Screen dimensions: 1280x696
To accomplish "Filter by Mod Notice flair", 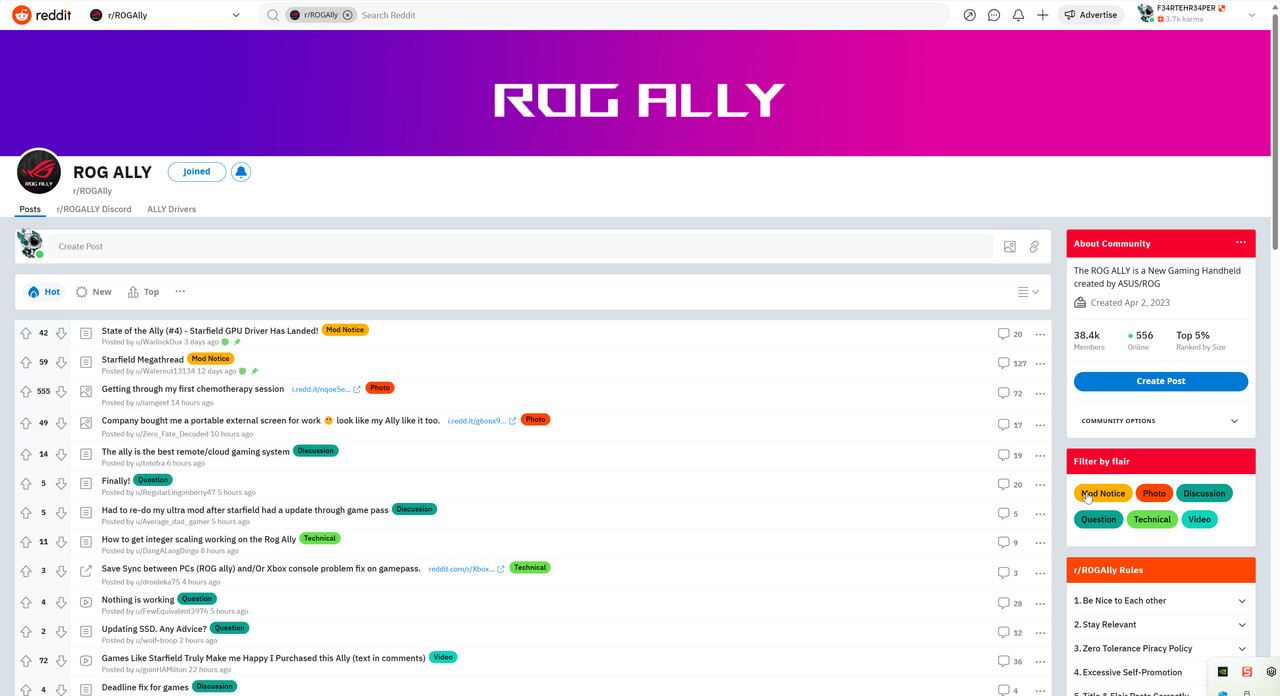I will [x=1103, y=493].
